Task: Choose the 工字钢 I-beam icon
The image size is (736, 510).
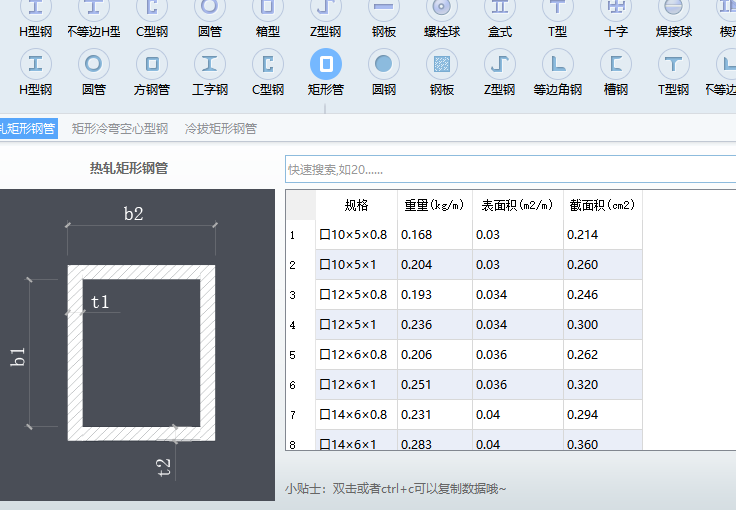Action: tap(209, 64)
